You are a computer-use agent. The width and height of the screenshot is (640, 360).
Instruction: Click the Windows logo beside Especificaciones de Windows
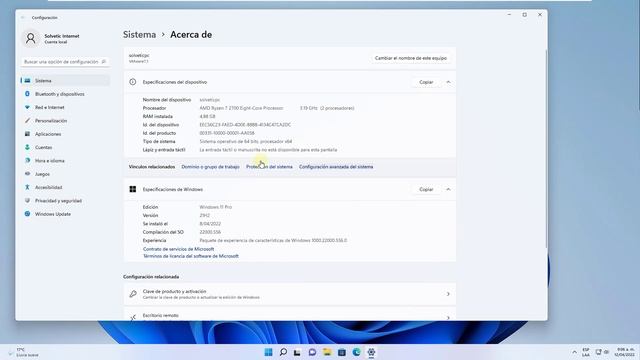tap(133, 189)
